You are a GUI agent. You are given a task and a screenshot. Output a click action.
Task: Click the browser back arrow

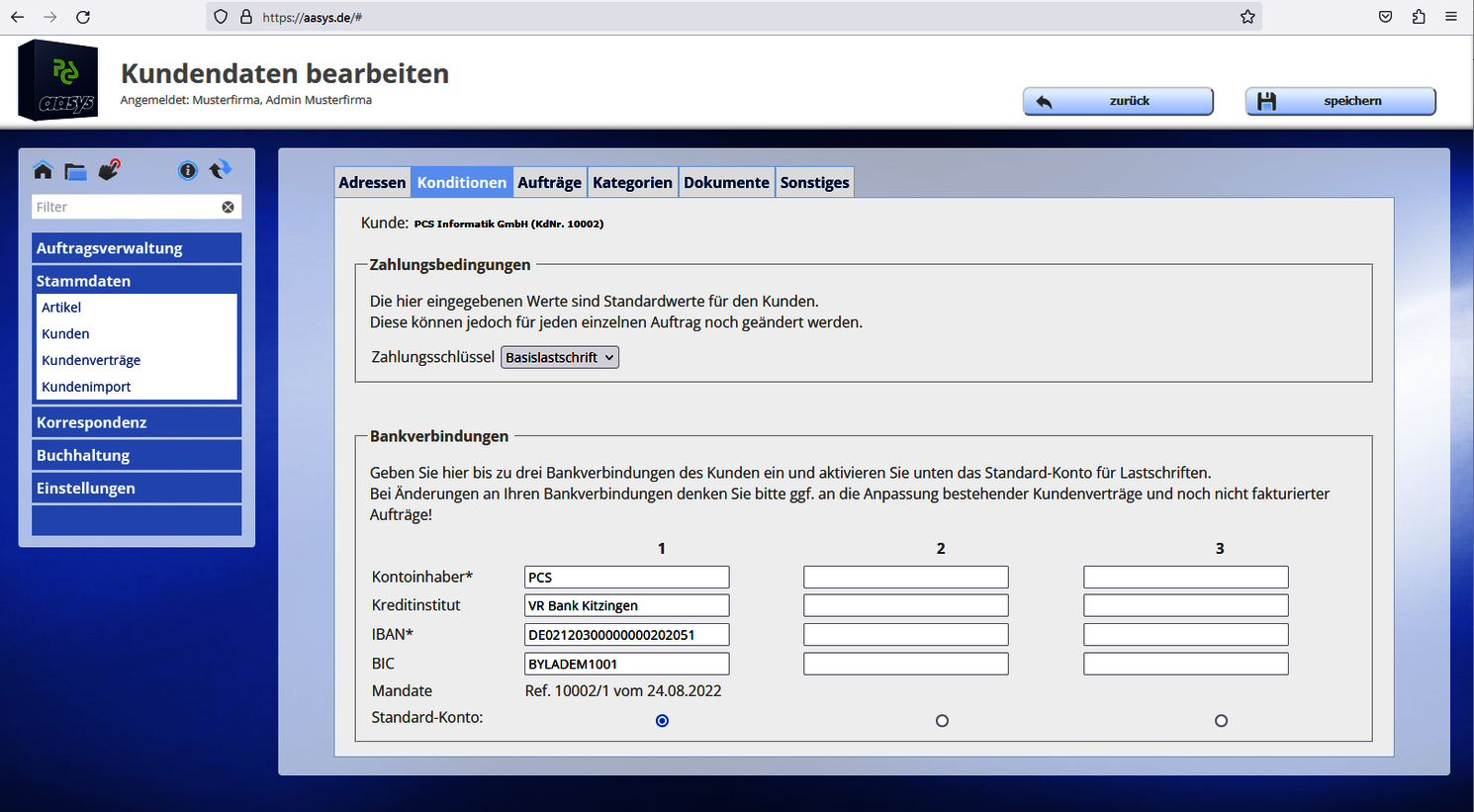pyautogui.click(x=18, y=17)
